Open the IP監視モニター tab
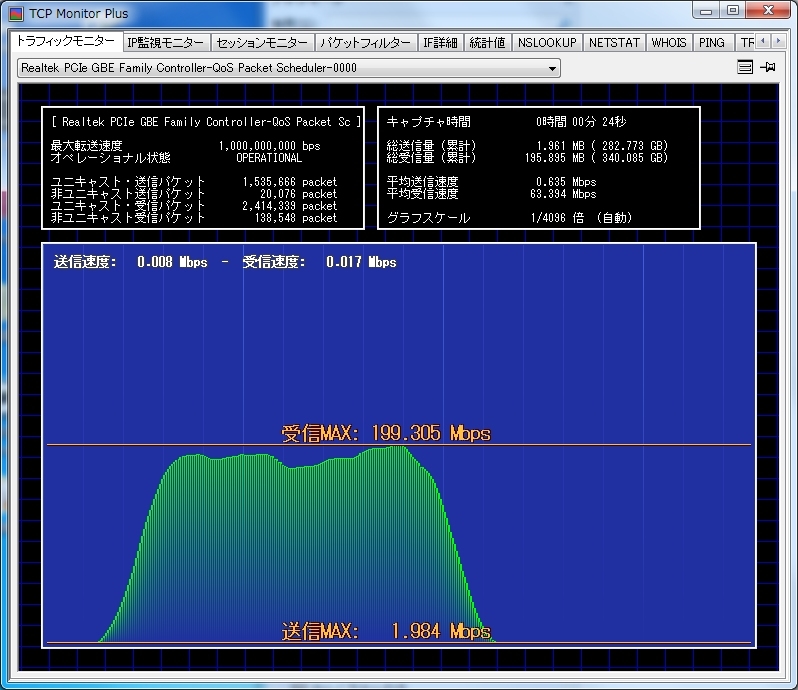Image resolution: width=798 pixels, height=690 pixels. click(x=166, y=43)
